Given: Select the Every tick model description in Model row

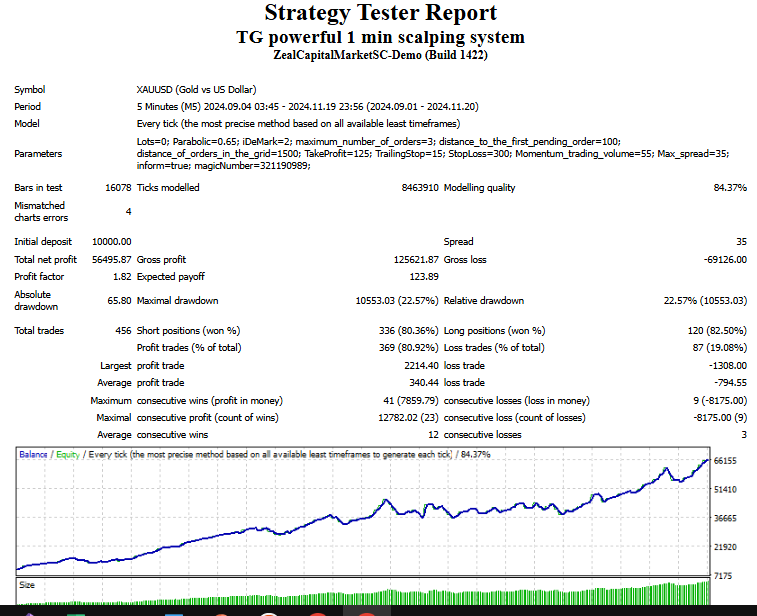Looking at the screenshot, I should click(x=298, y=124).
